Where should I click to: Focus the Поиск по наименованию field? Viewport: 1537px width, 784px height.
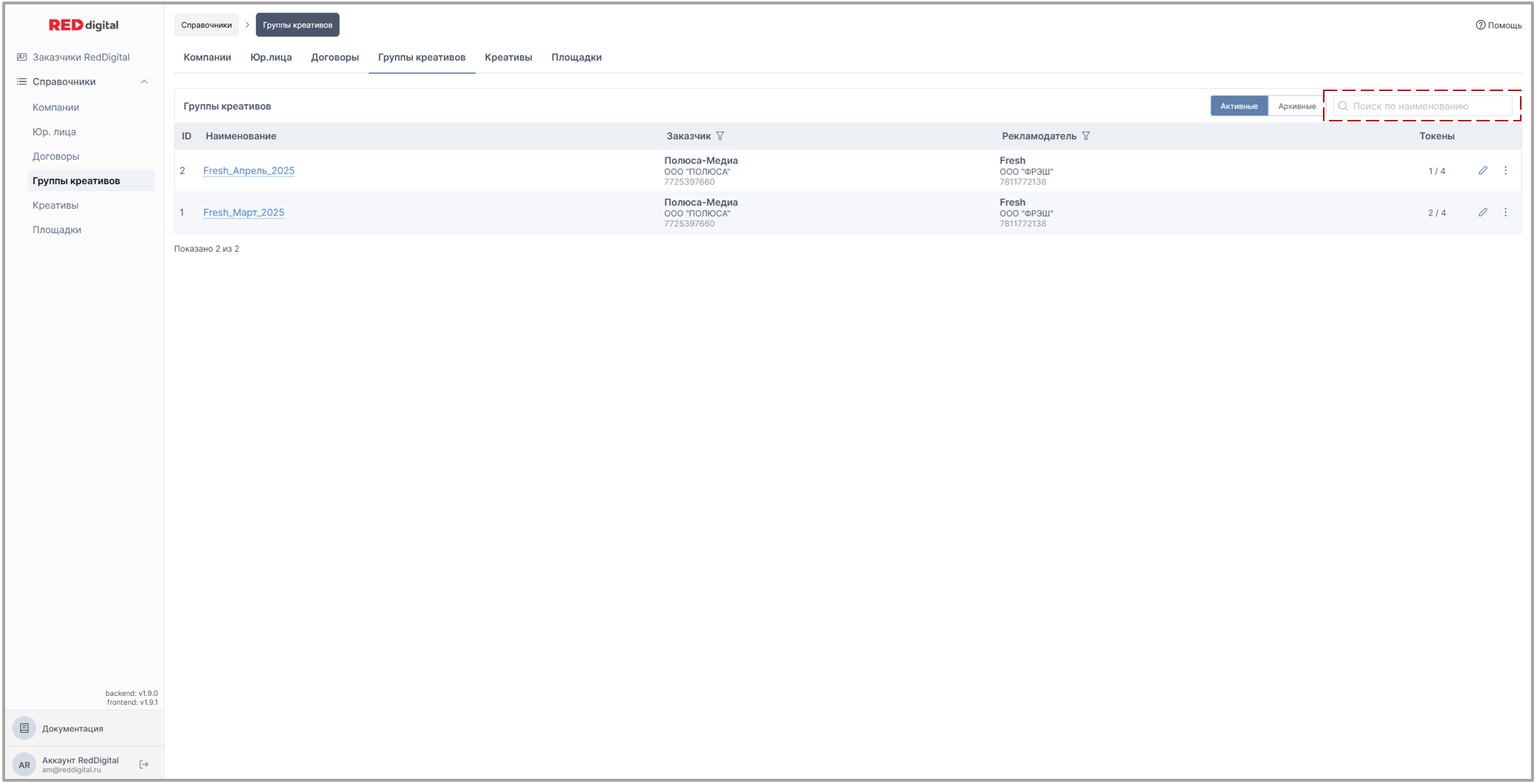pyautogui.click(x=1423, y=106)
